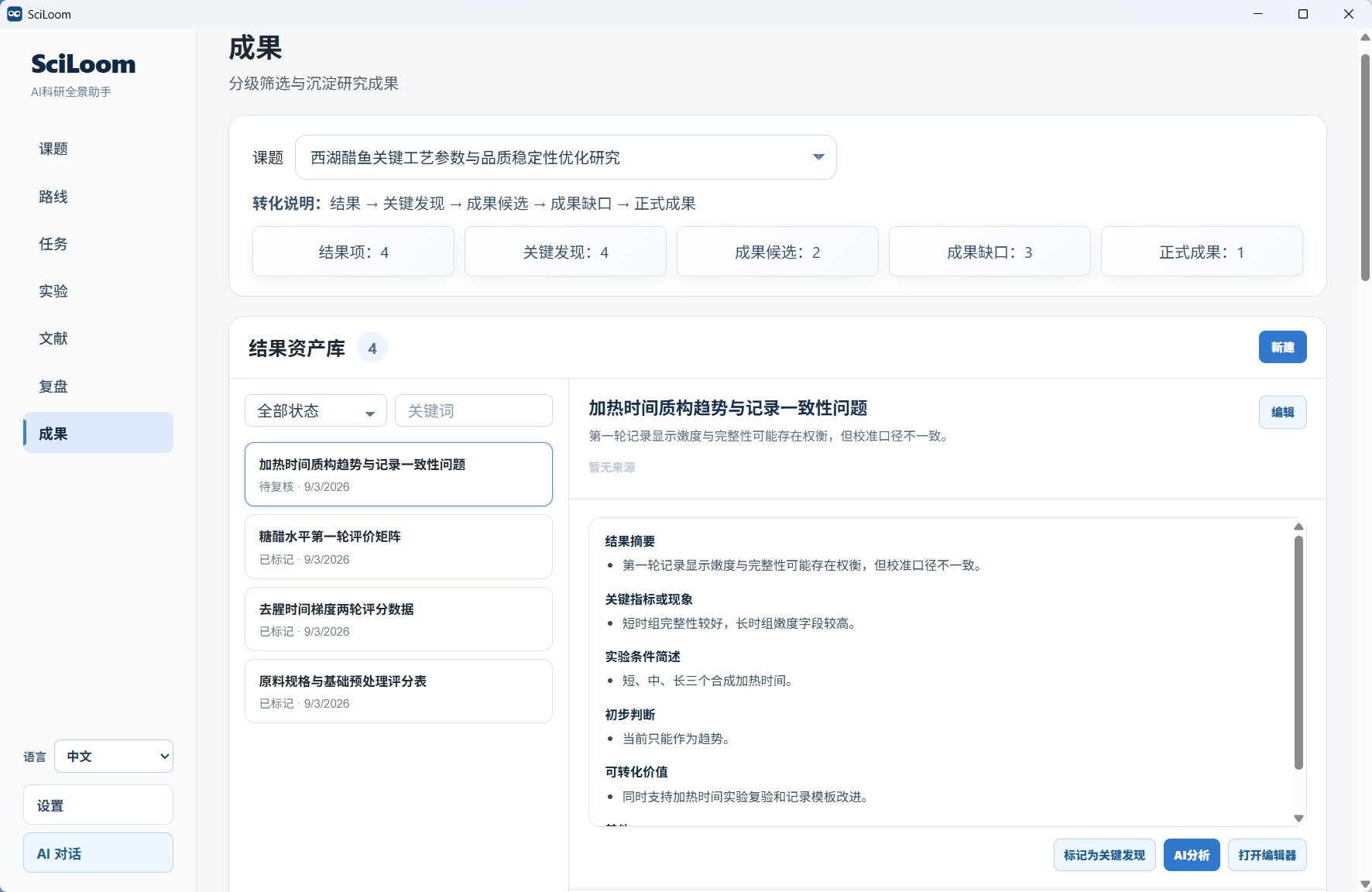The height and width of the screenshot is (892, 1372).
Task: Click the 关键词 search field
Action: point(474,410)
